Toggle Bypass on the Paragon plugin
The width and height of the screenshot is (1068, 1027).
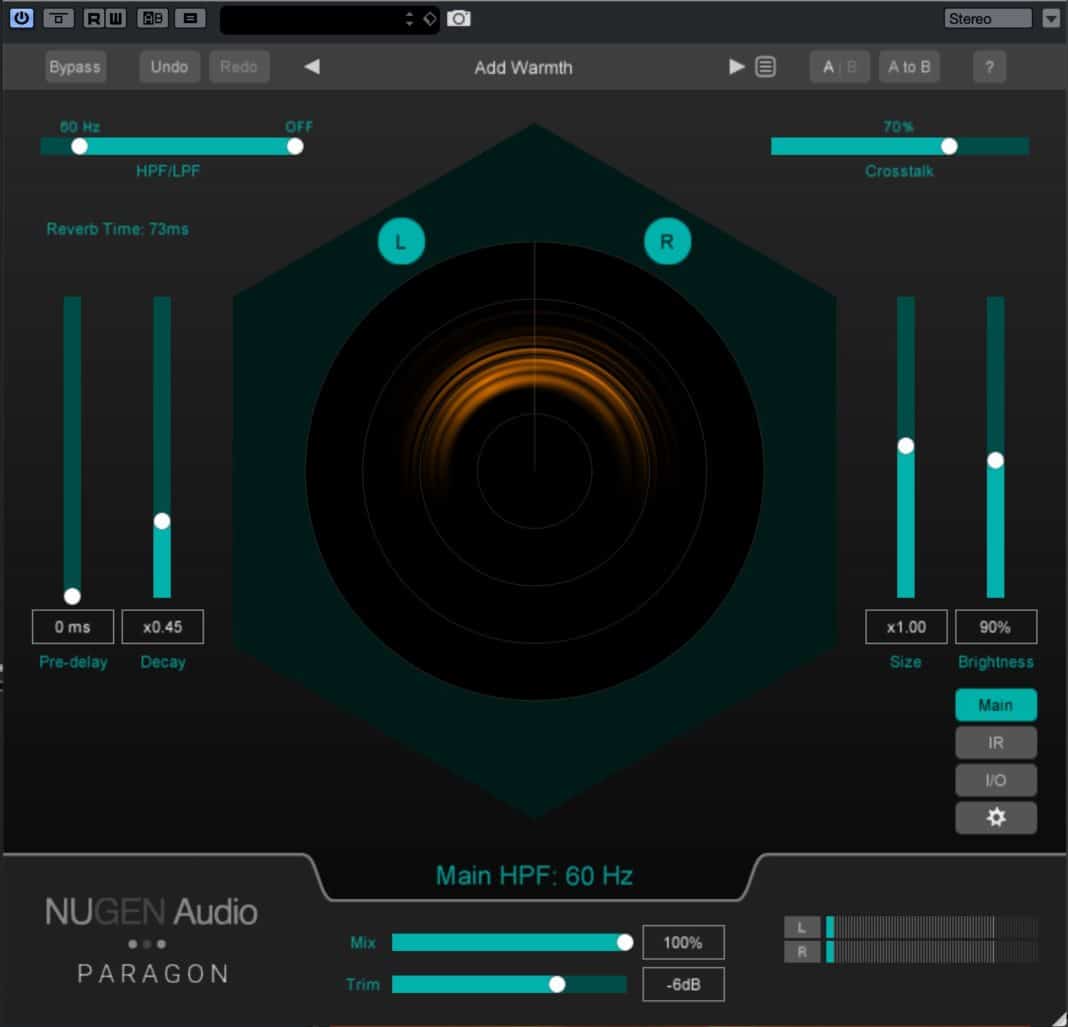click(x=75, y=67)
